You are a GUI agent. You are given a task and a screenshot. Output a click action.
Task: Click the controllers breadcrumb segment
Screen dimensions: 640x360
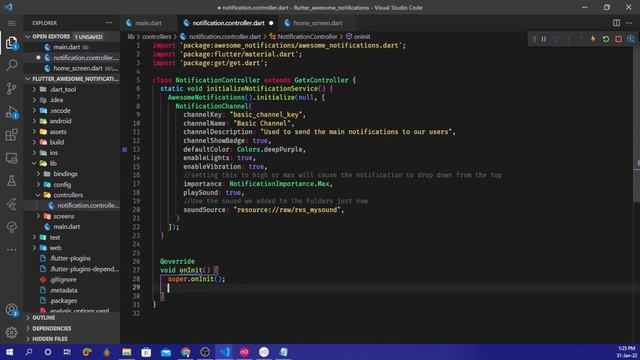pyautogui.click(x=156, y=37)
